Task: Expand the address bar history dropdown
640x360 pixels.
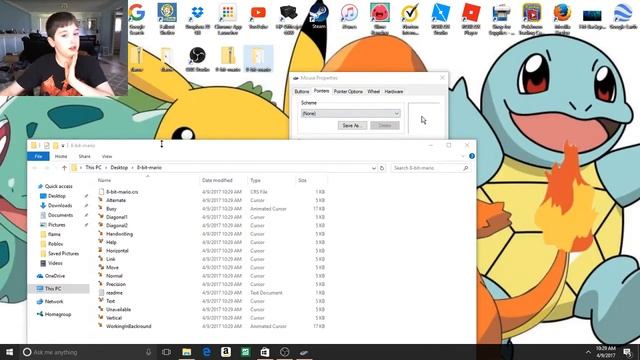Action: pyautogui.click(x=373, y=168)
